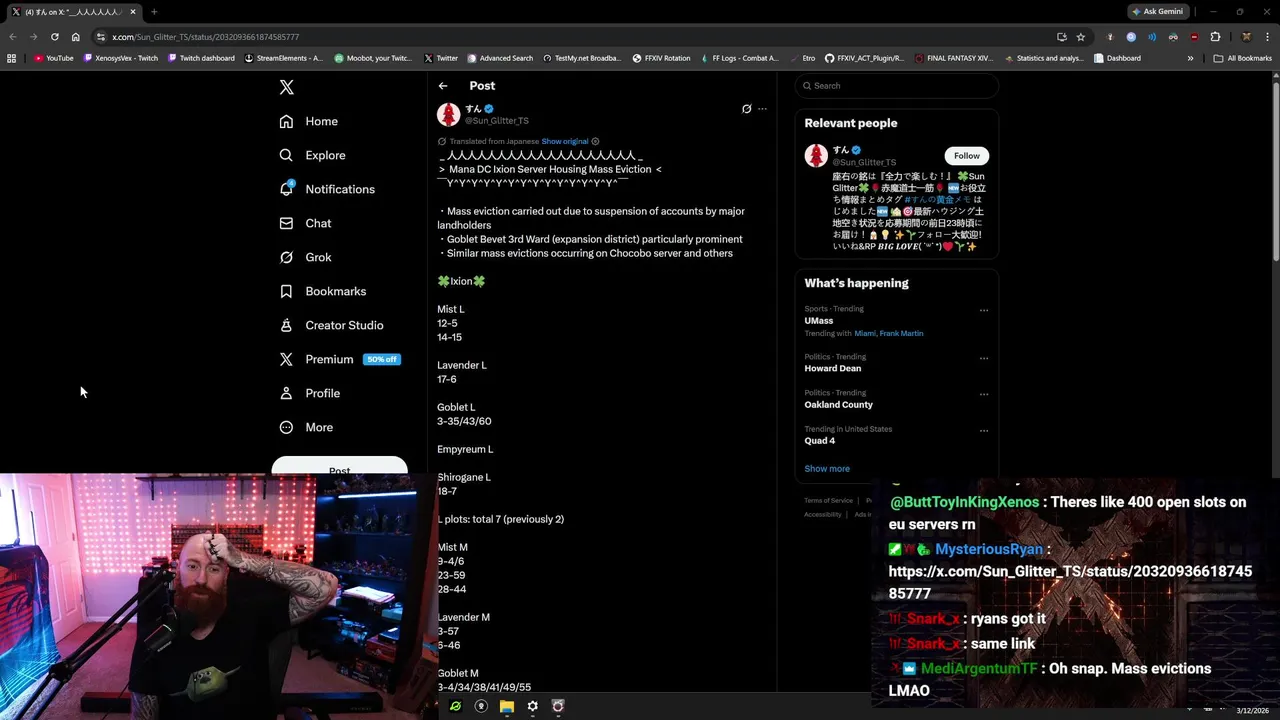Click the post author's avatar
Viewport: 1280px width, 720px height.
[448, 114]
